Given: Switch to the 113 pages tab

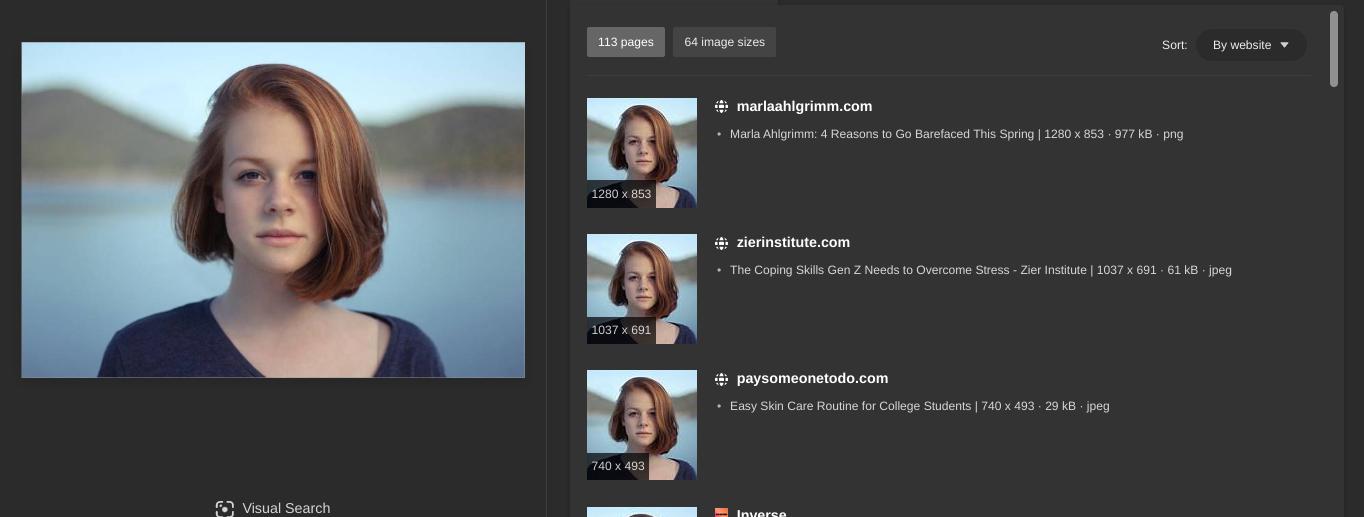Looking at the screenshot, I should point(625,42).
